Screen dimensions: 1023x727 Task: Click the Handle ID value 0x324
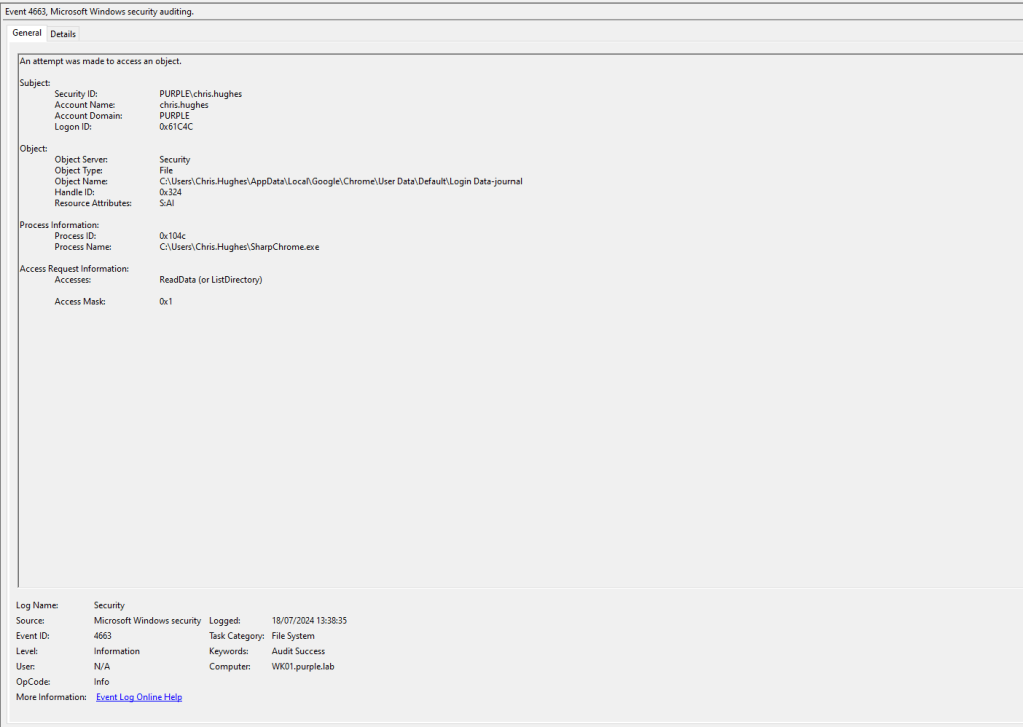coord(170,192)
